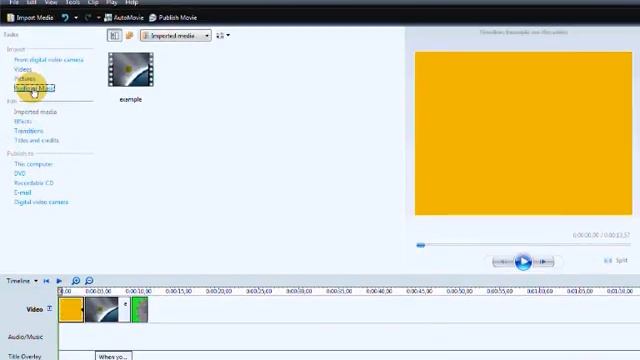Open the Play menu
Screen dimensions: 640x360
(111, 2)
